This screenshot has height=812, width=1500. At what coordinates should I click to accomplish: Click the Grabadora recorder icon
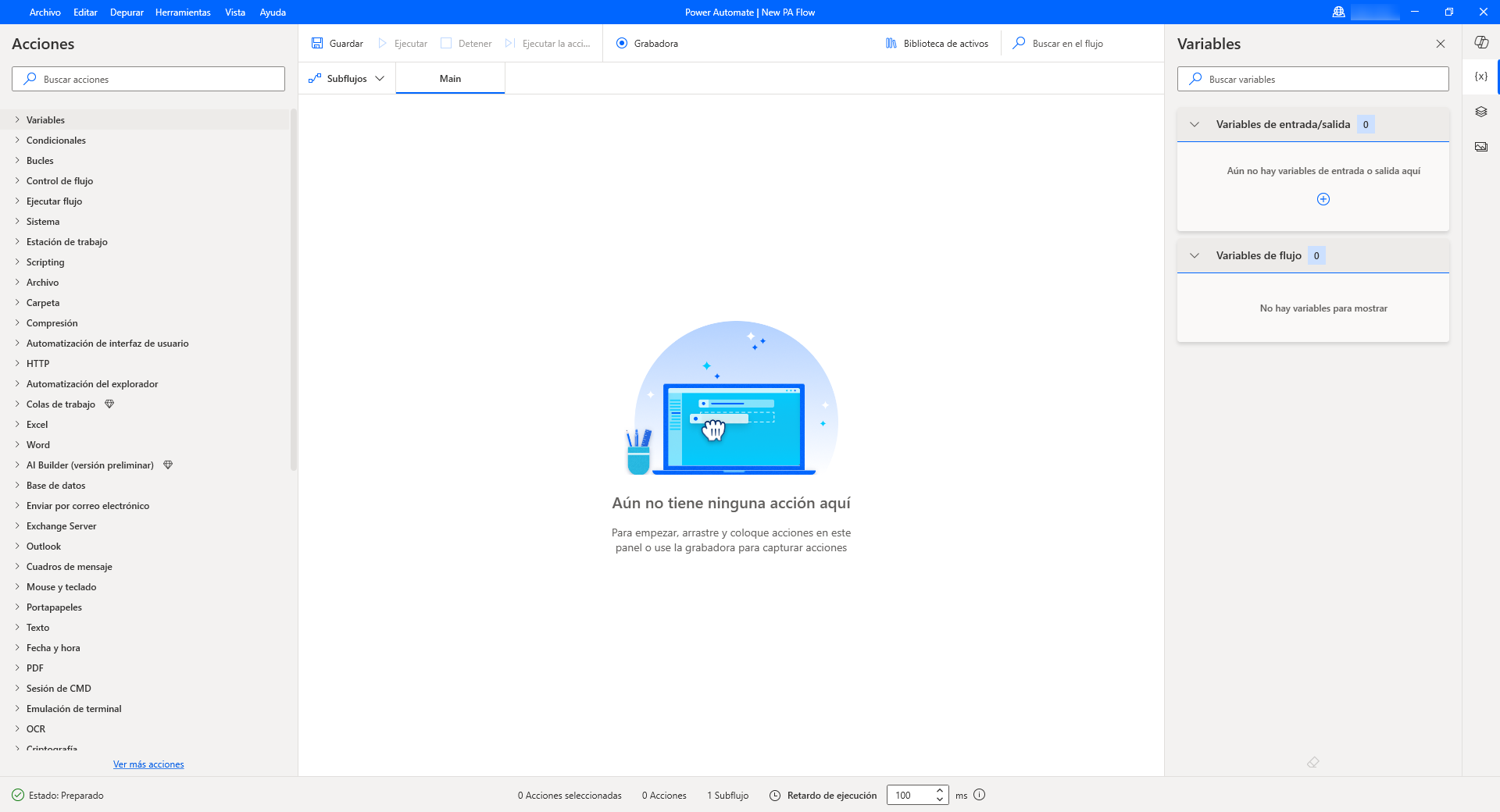pos(622,44)
